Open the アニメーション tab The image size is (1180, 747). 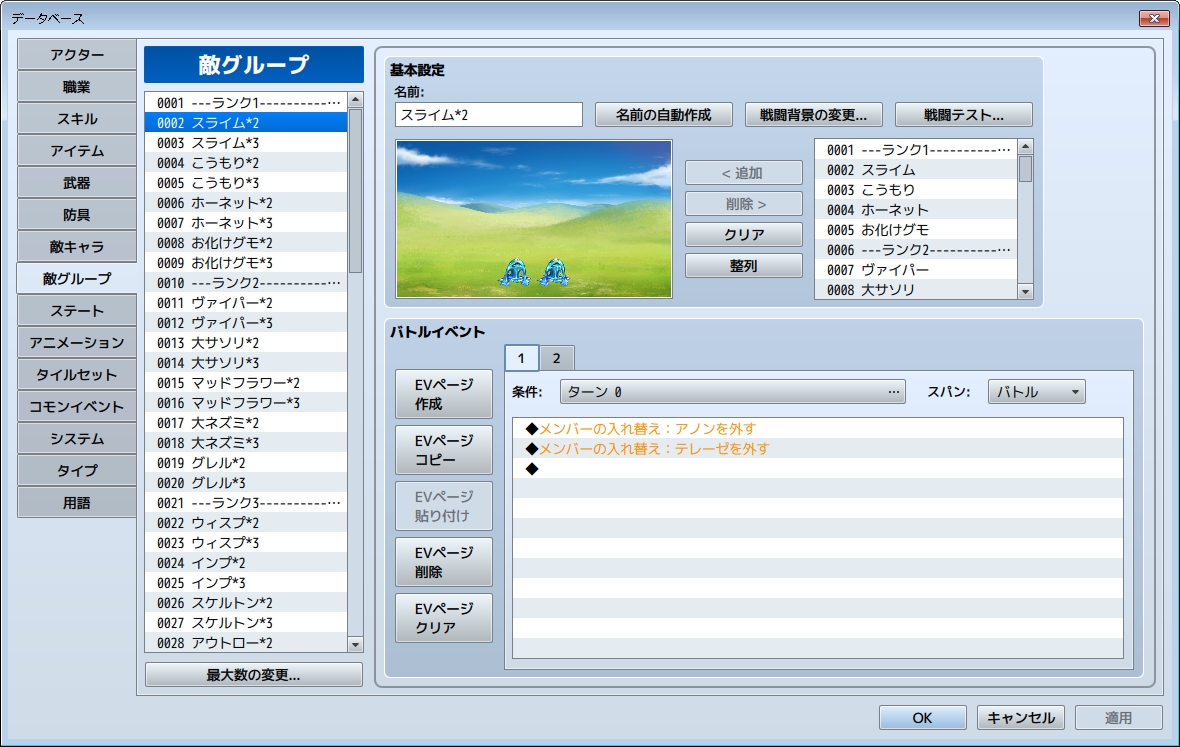pyautogui.click(x=77, y=342)
